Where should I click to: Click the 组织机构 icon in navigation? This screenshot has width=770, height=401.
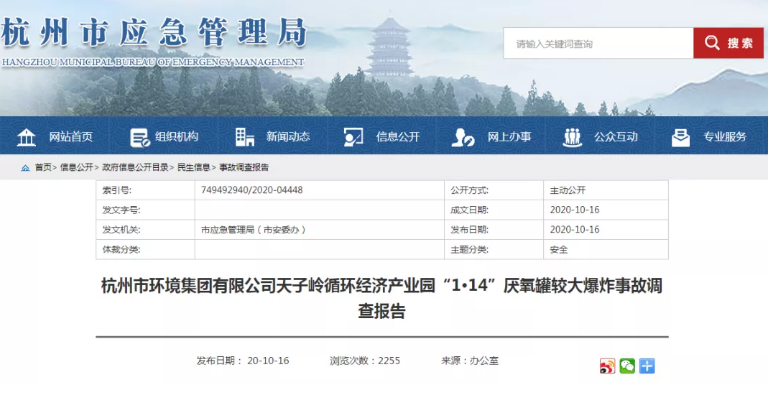pos(139,137)
